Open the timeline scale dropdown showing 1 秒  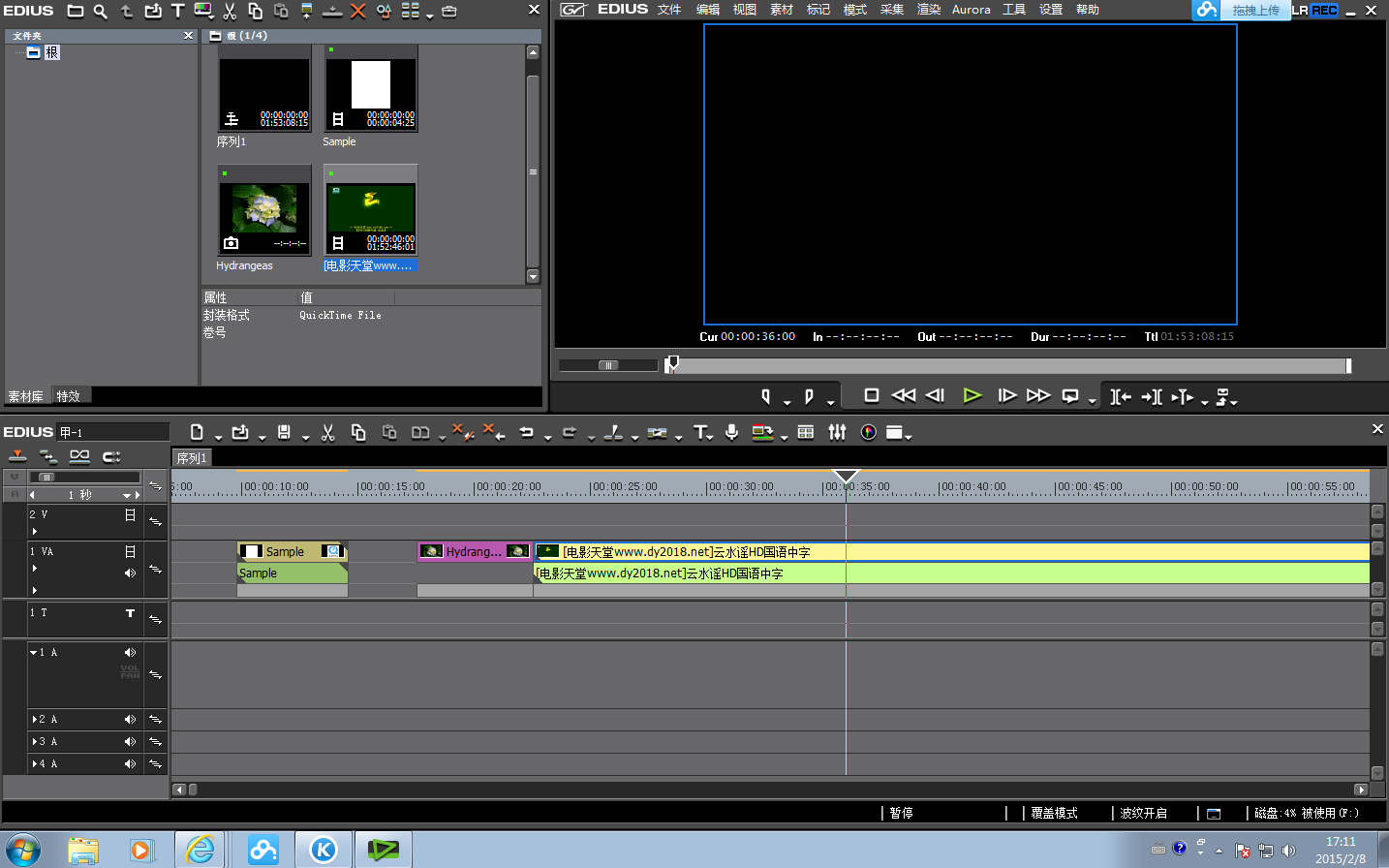[x=127, y=496]
